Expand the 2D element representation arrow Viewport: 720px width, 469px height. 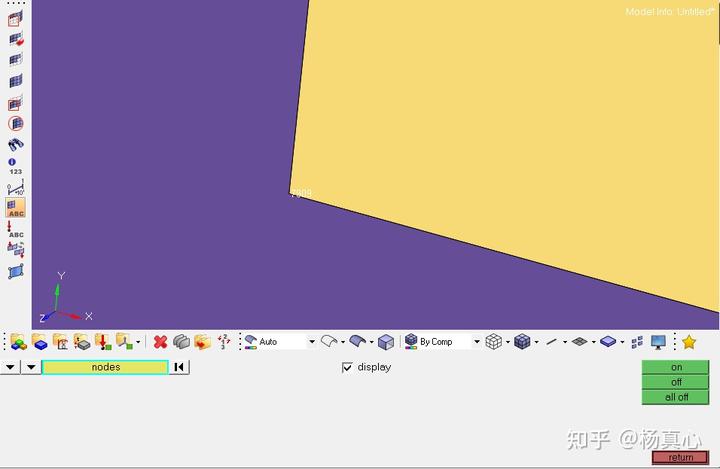[594, 342]
